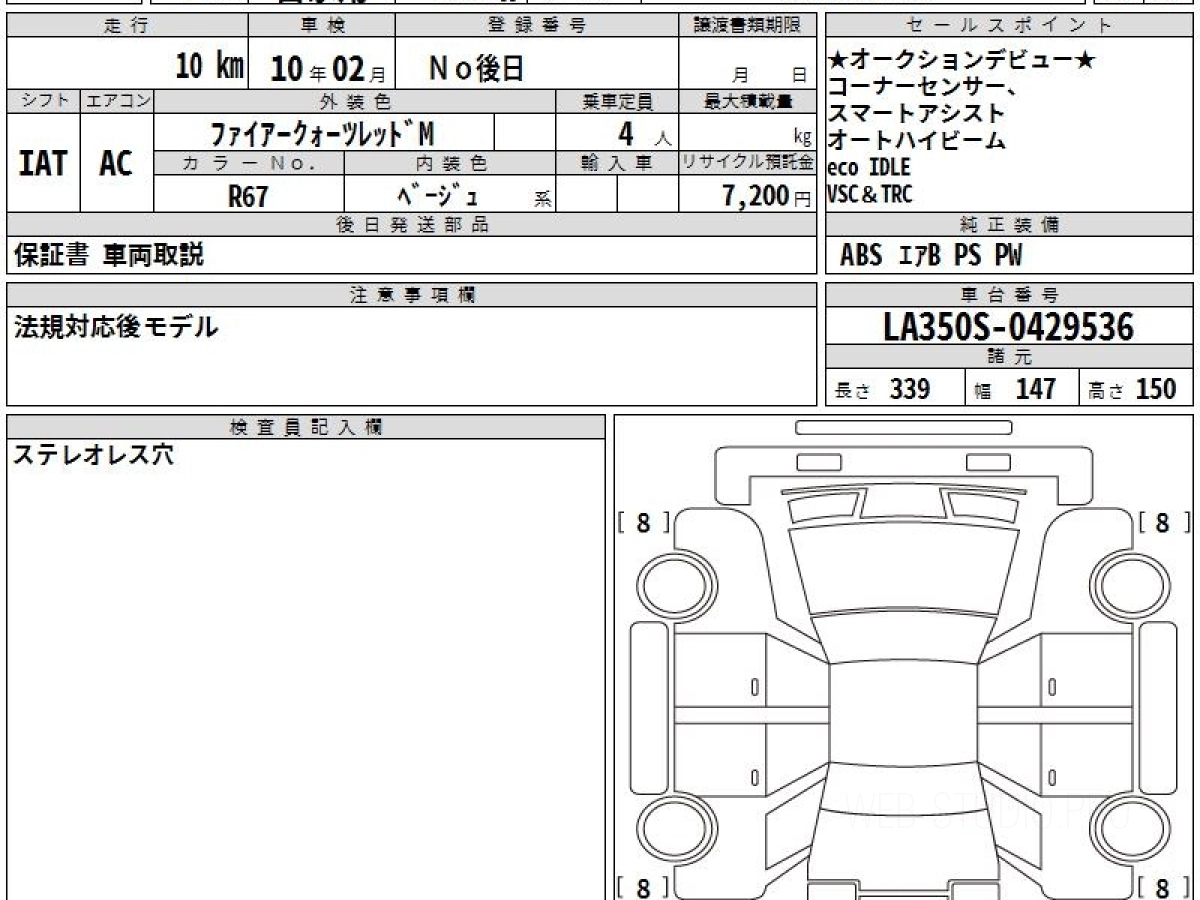
Task: Click the セールスポイント header
Action: [x=1010, y=27]
